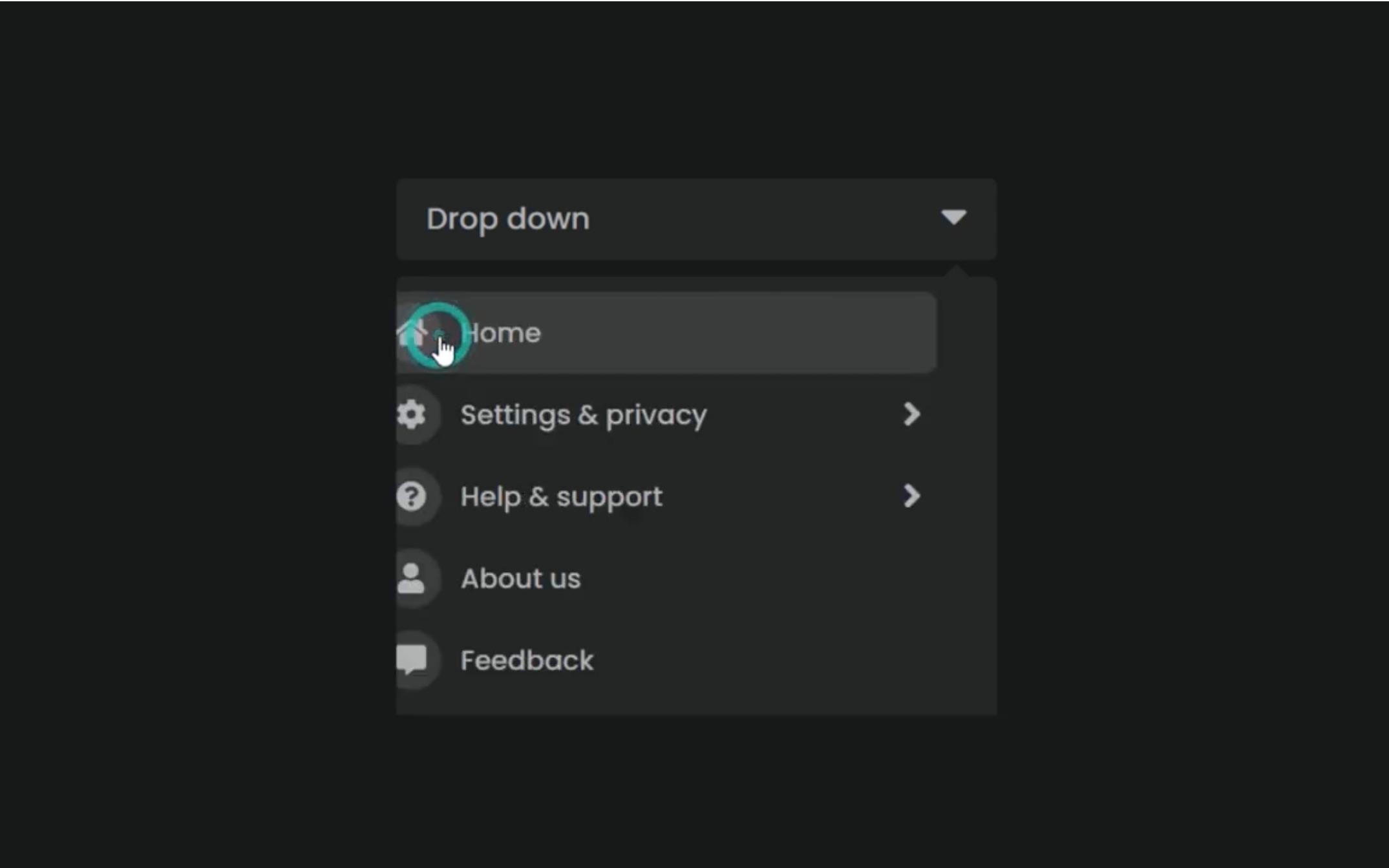The height and width of the screenshot is (868, 1389).
Task: Choose Feedback from the menu
Action: 666,660
